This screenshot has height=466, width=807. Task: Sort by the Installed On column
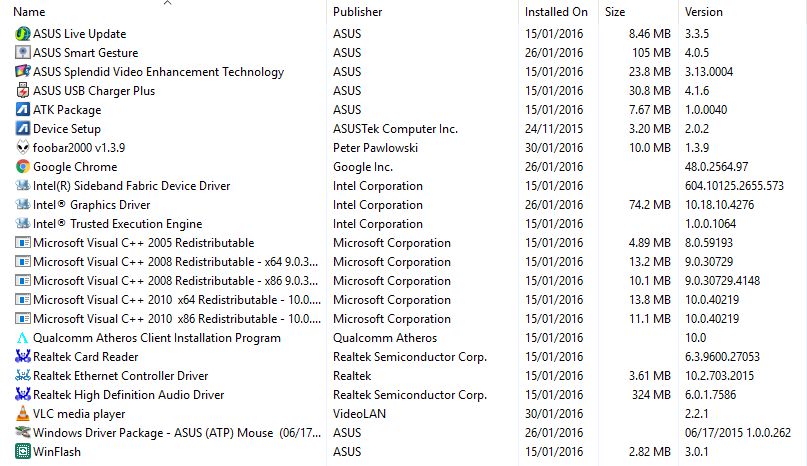pyautogui.click(x=556, y=12)
